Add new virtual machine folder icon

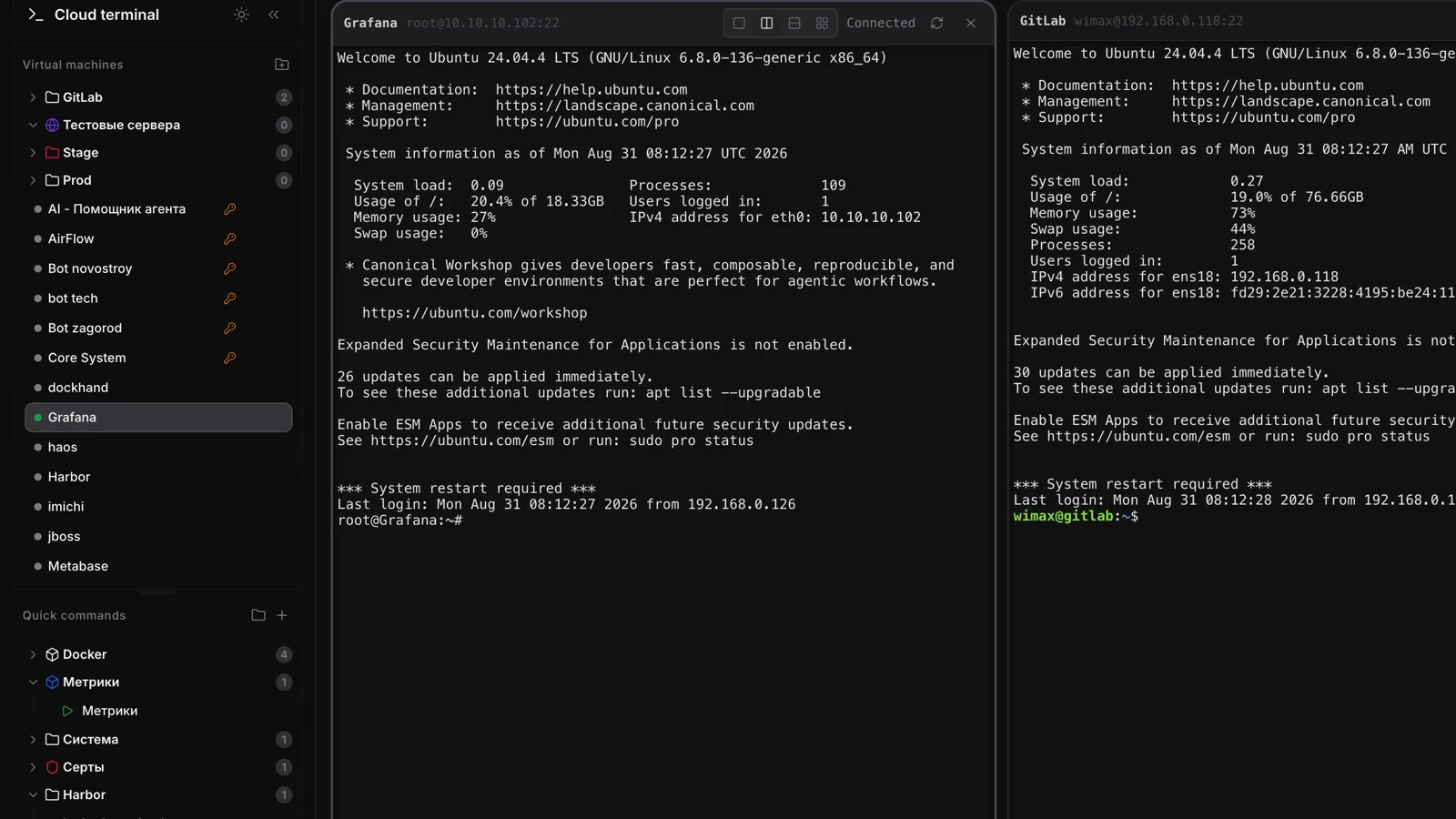[282, 65]
